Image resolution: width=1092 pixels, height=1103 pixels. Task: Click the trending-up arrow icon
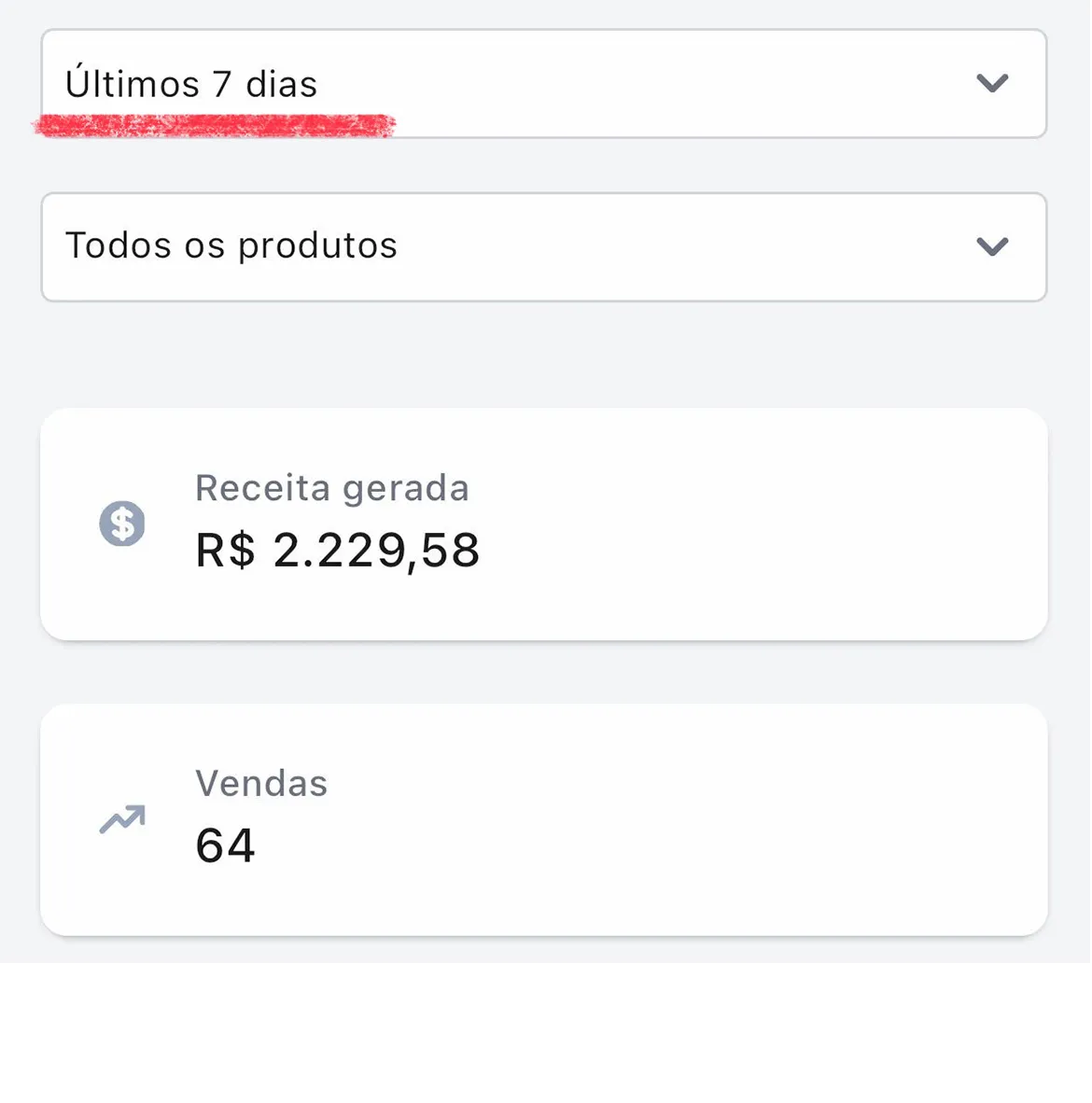pyautogui.click(x=122, y=819)
